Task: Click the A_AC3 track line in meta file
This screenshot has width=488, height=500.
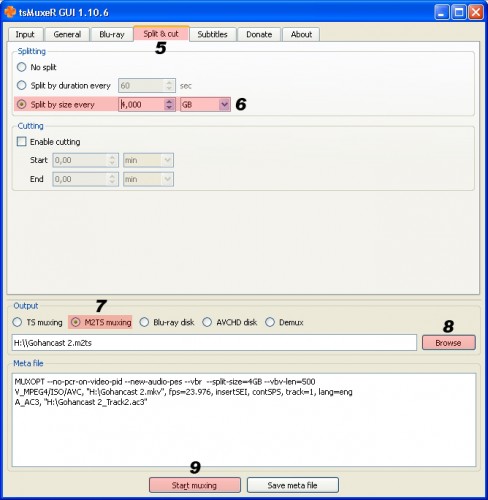Action: (81, 402)
